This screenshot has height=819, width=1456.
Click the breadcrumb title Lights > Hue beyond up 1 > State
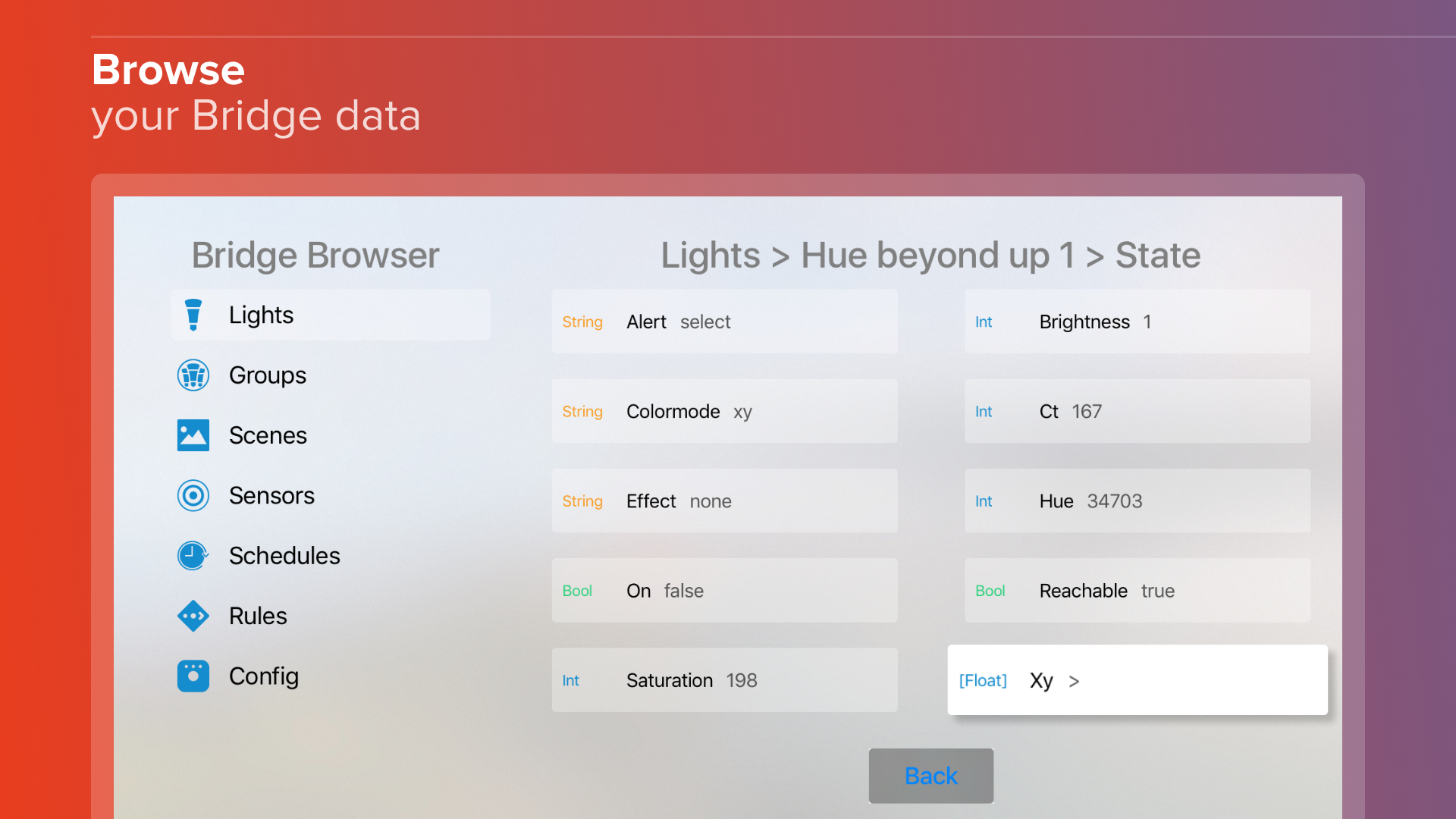pos(930,255)
